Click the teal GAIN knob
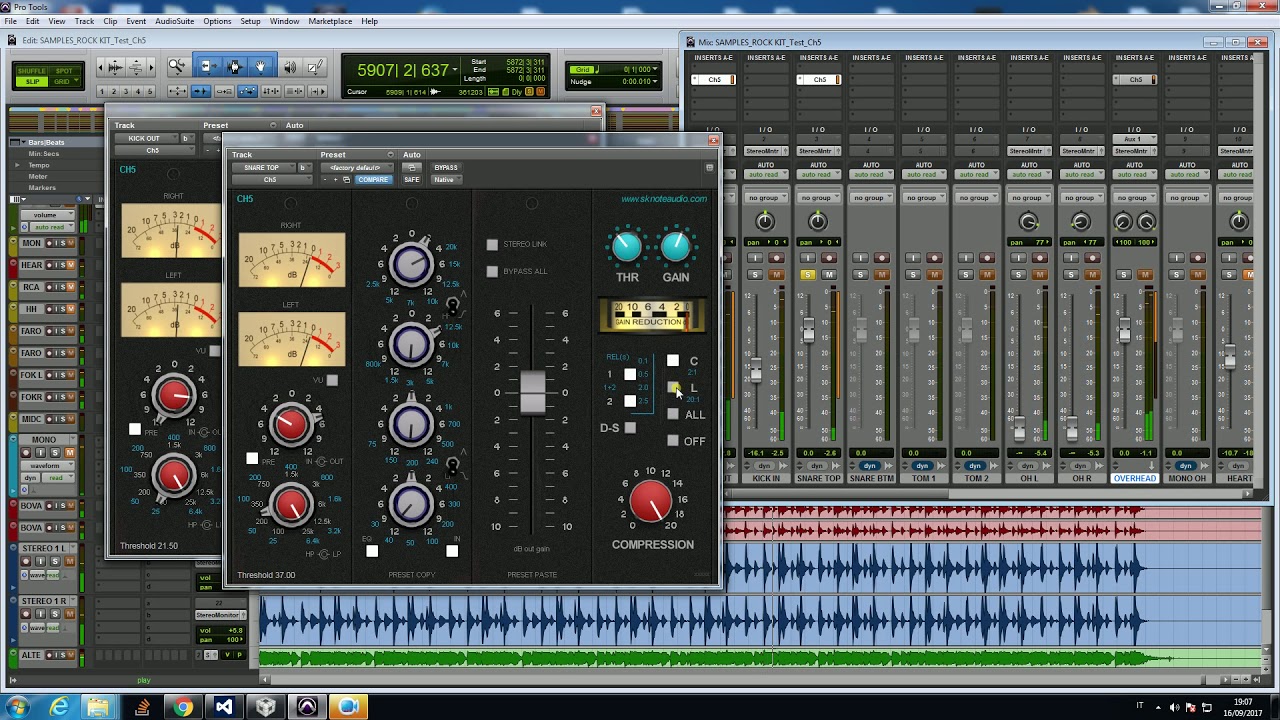1280x720 pixels. click(x=676, y=246)
